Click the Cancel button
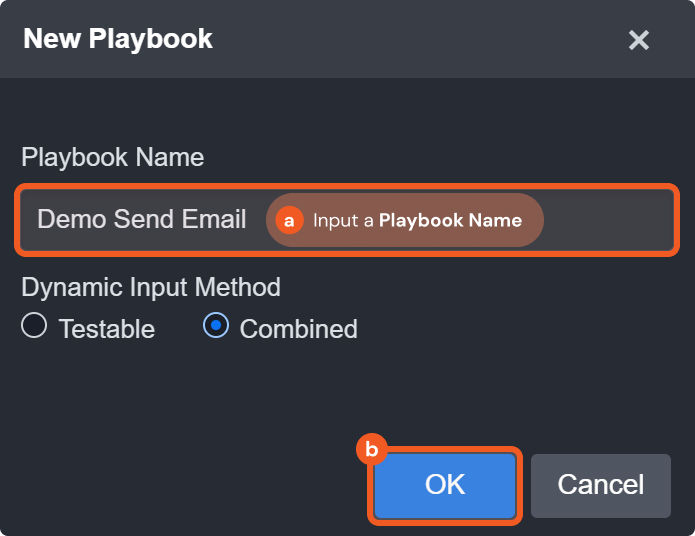 pyautogui.click(x=600, y=485)
